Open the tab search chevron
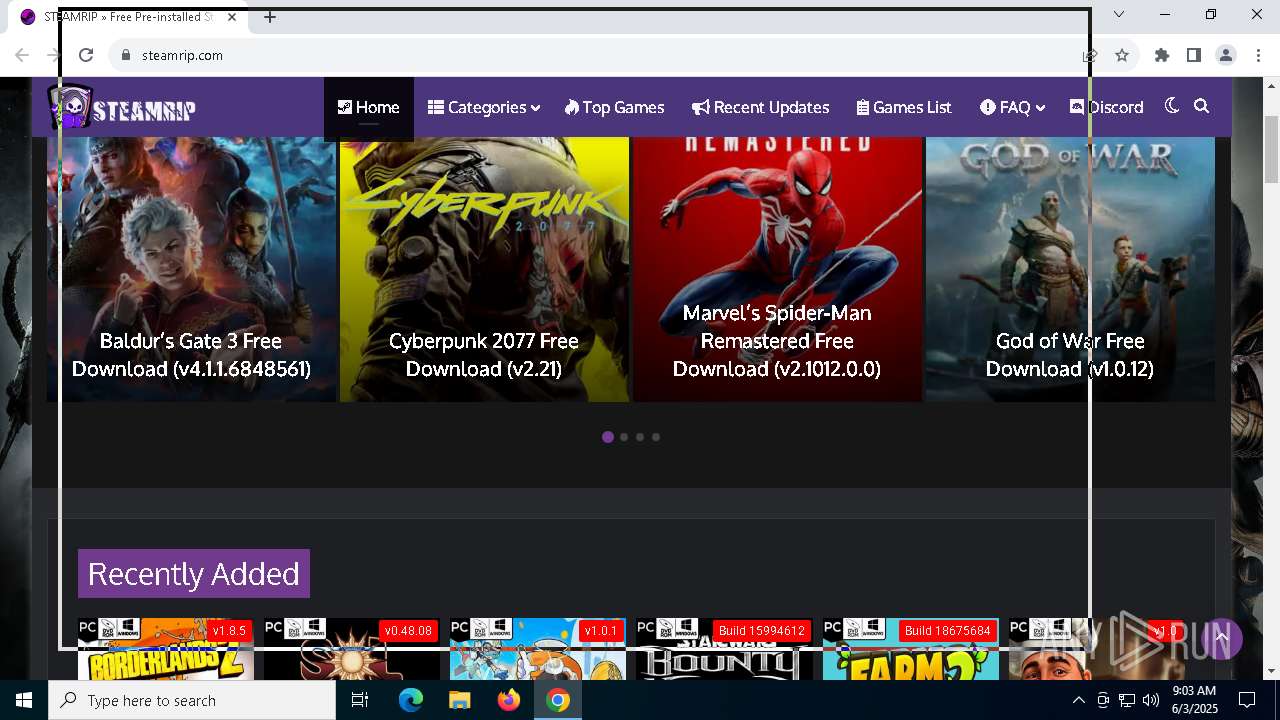 [1119, 14]
